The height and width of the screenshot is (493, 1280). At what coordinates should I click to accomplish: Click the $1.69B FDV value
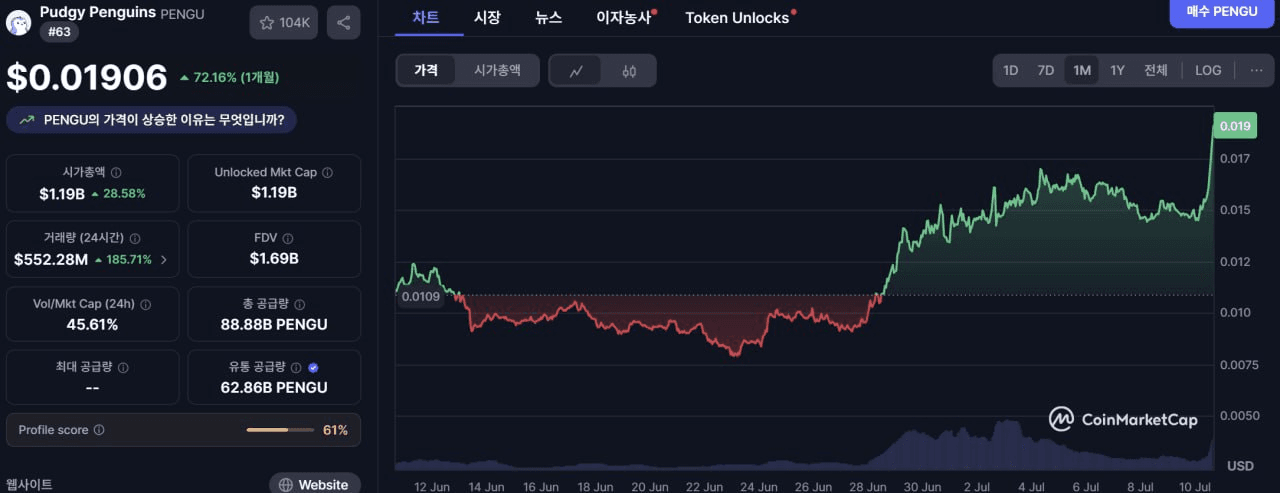click(274, 259)
